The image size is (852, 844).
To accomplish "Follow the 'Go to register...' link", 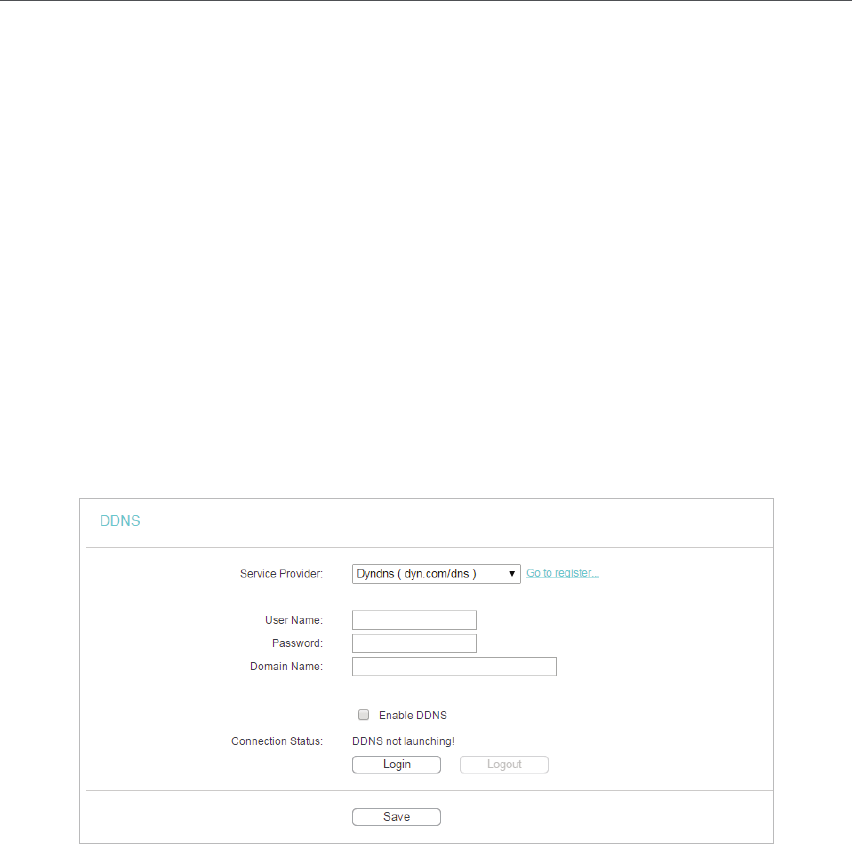I will tap(562, 573).
